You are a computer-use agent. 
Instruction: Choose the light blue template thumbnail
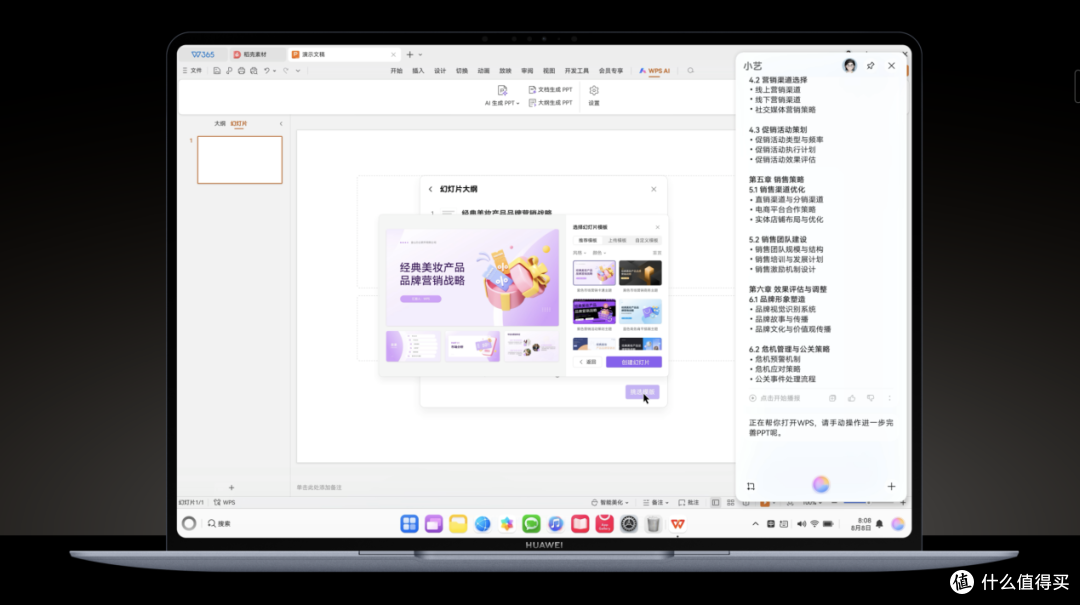640,311
